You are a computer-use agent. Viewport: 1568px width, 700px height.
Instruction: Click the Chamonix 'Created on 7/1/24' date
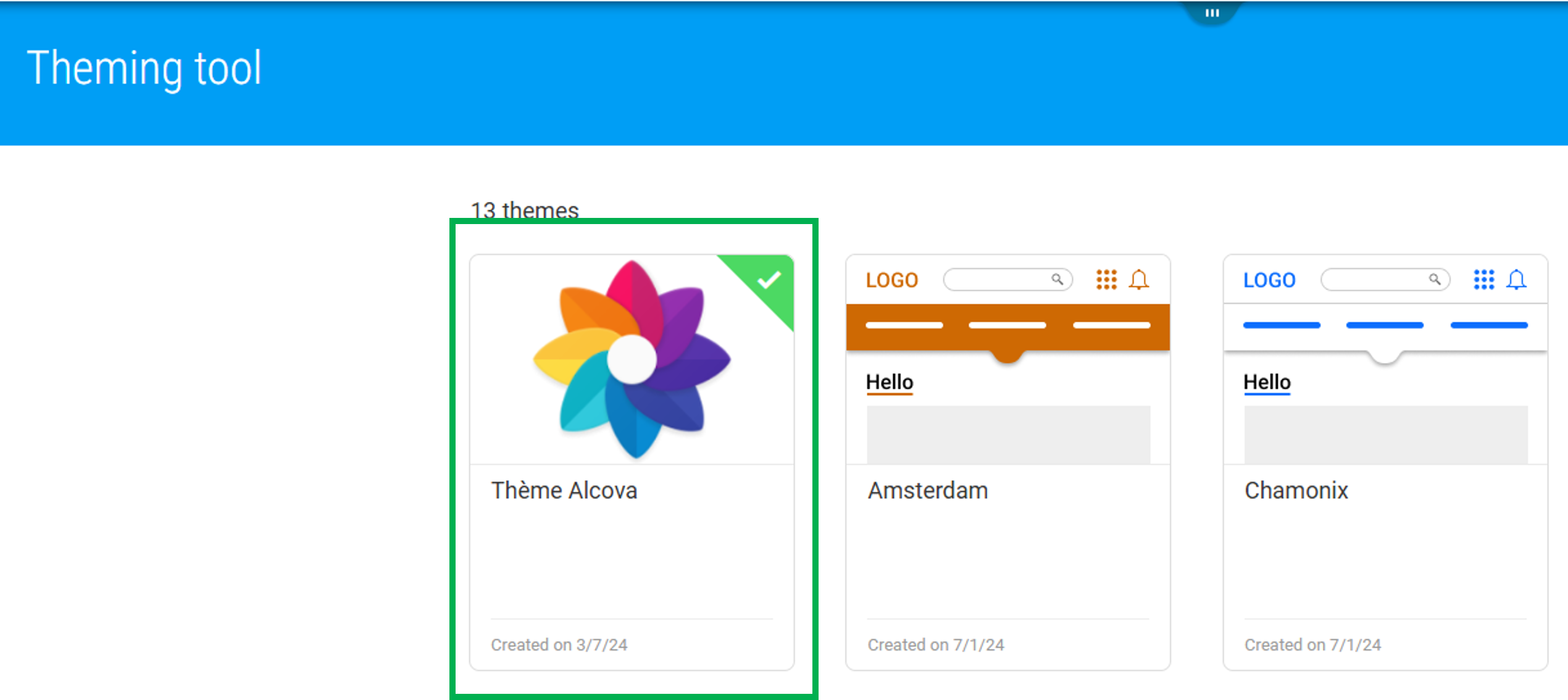[1312, 644]
